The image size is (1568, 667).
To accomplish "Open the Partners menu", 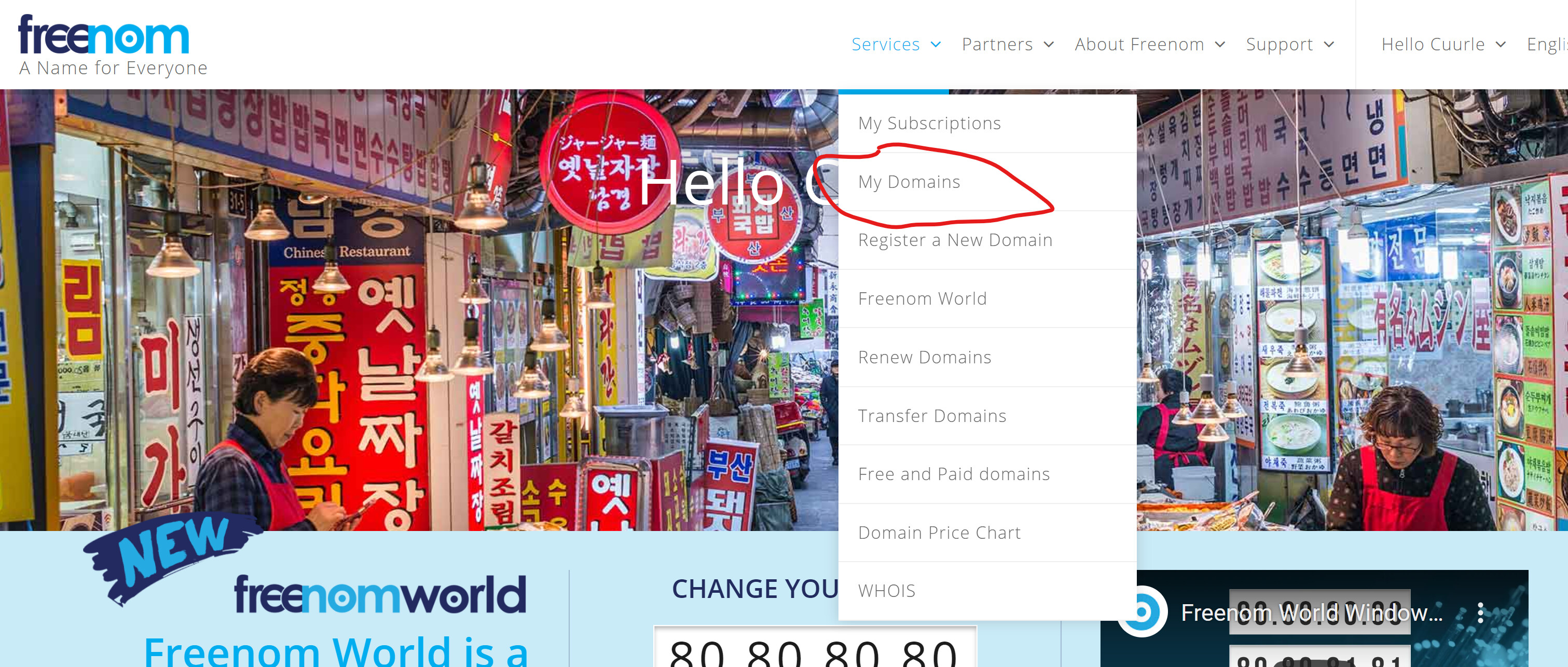I will point(997,45).
